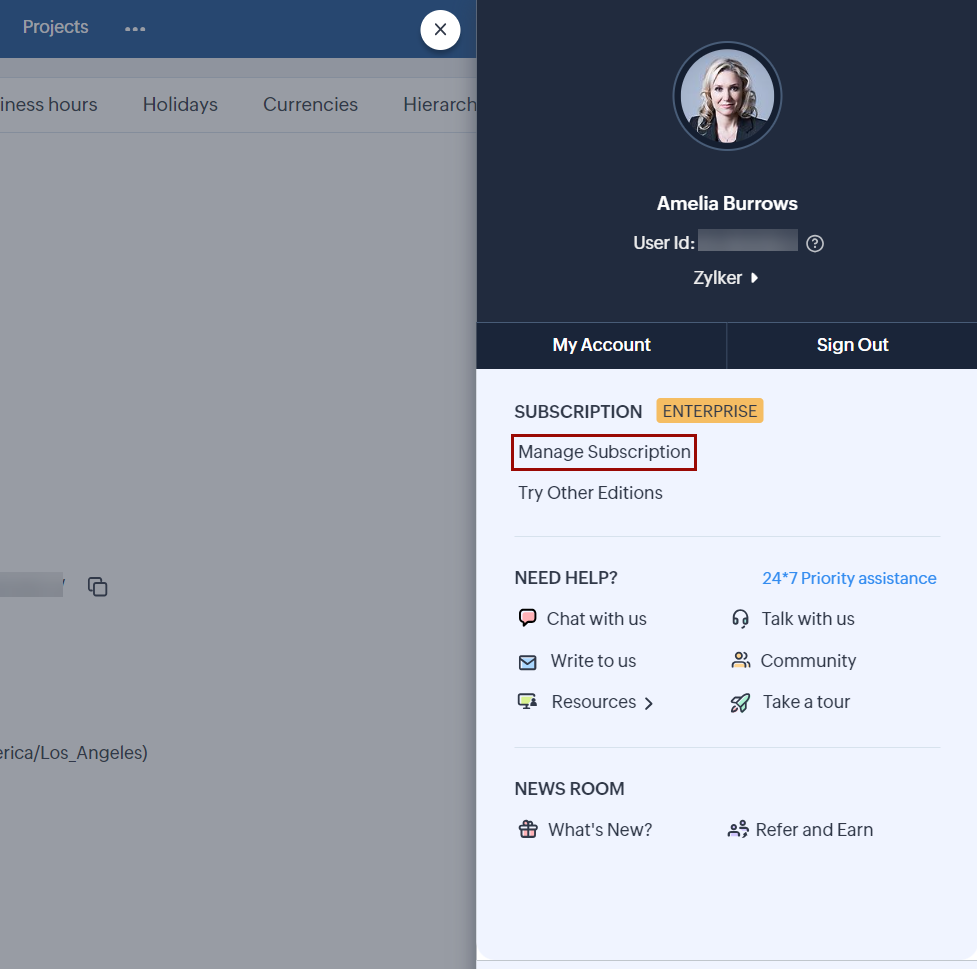Expand the Zylker organization switcher
The width and height of the screenshot is (977, 969).
point(725,278)
